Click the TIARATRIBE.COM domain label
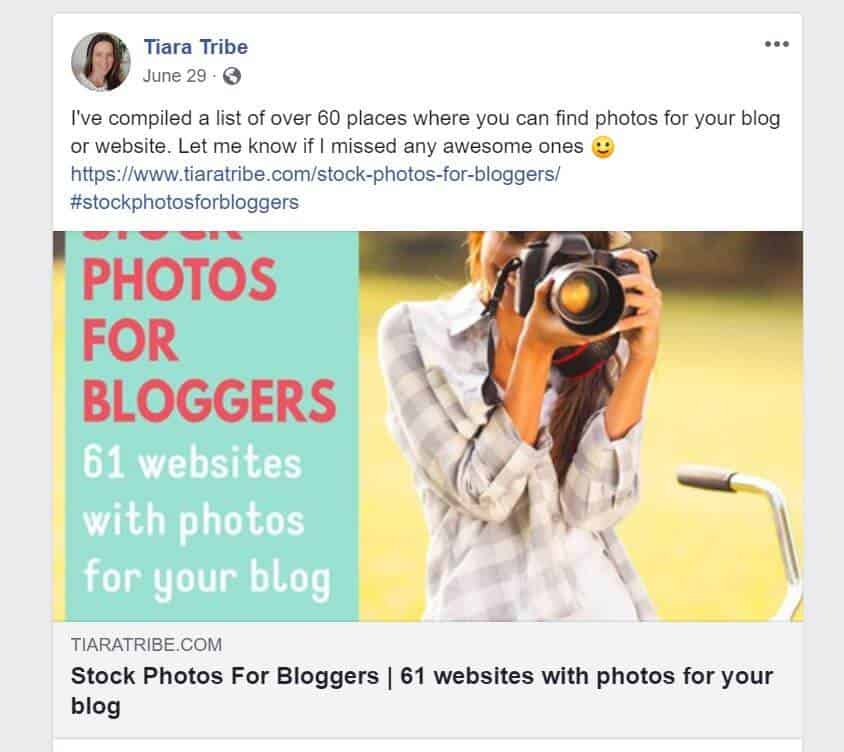844x752 pixels. click(146, 644)
